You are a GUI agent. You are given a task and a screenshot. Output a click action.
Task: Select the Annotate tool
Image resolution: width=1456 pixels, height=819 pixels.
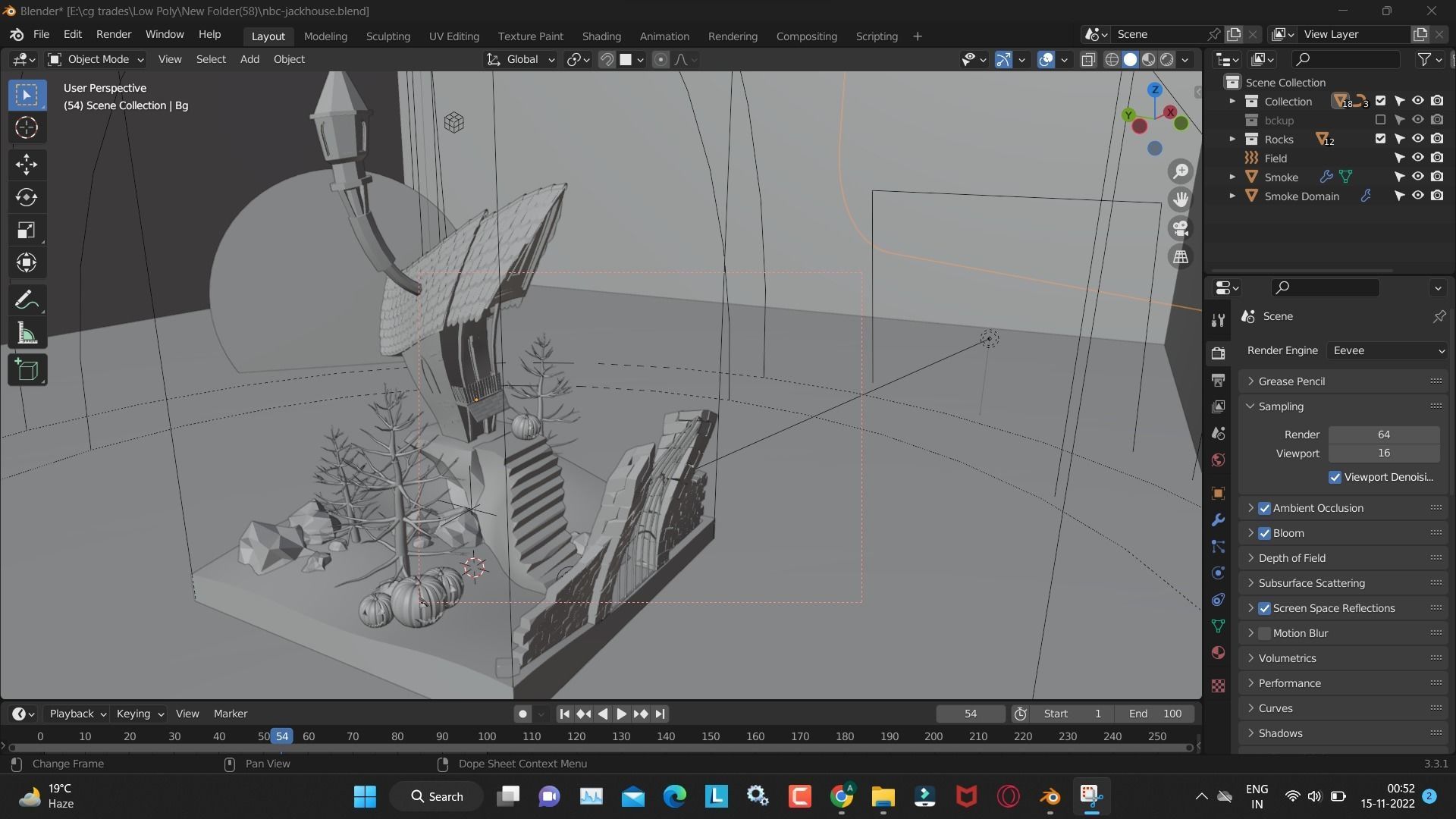point(27,300)
